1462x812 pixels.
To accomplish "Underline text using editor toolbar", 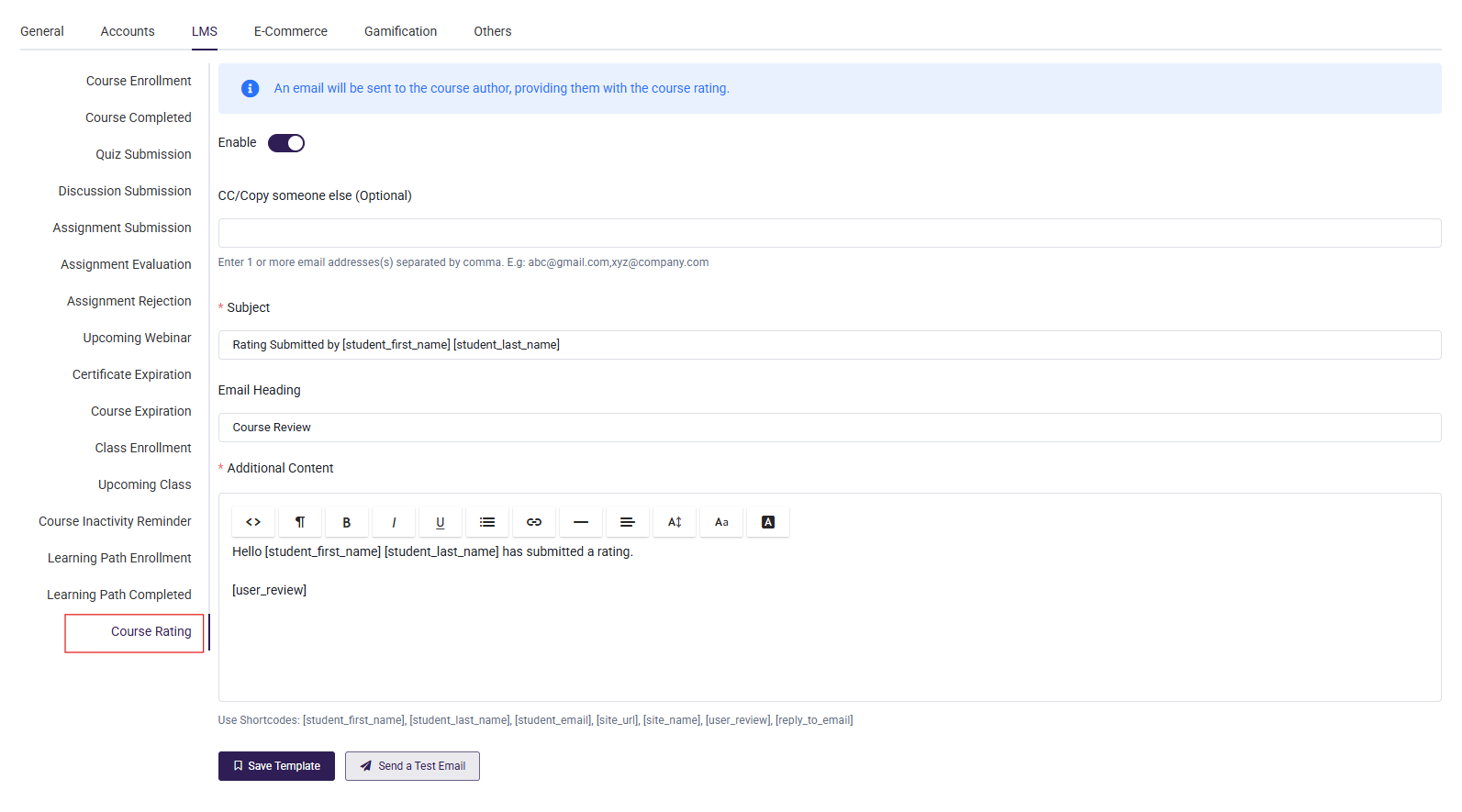I will pyautogui.click(x=441, y=522).
